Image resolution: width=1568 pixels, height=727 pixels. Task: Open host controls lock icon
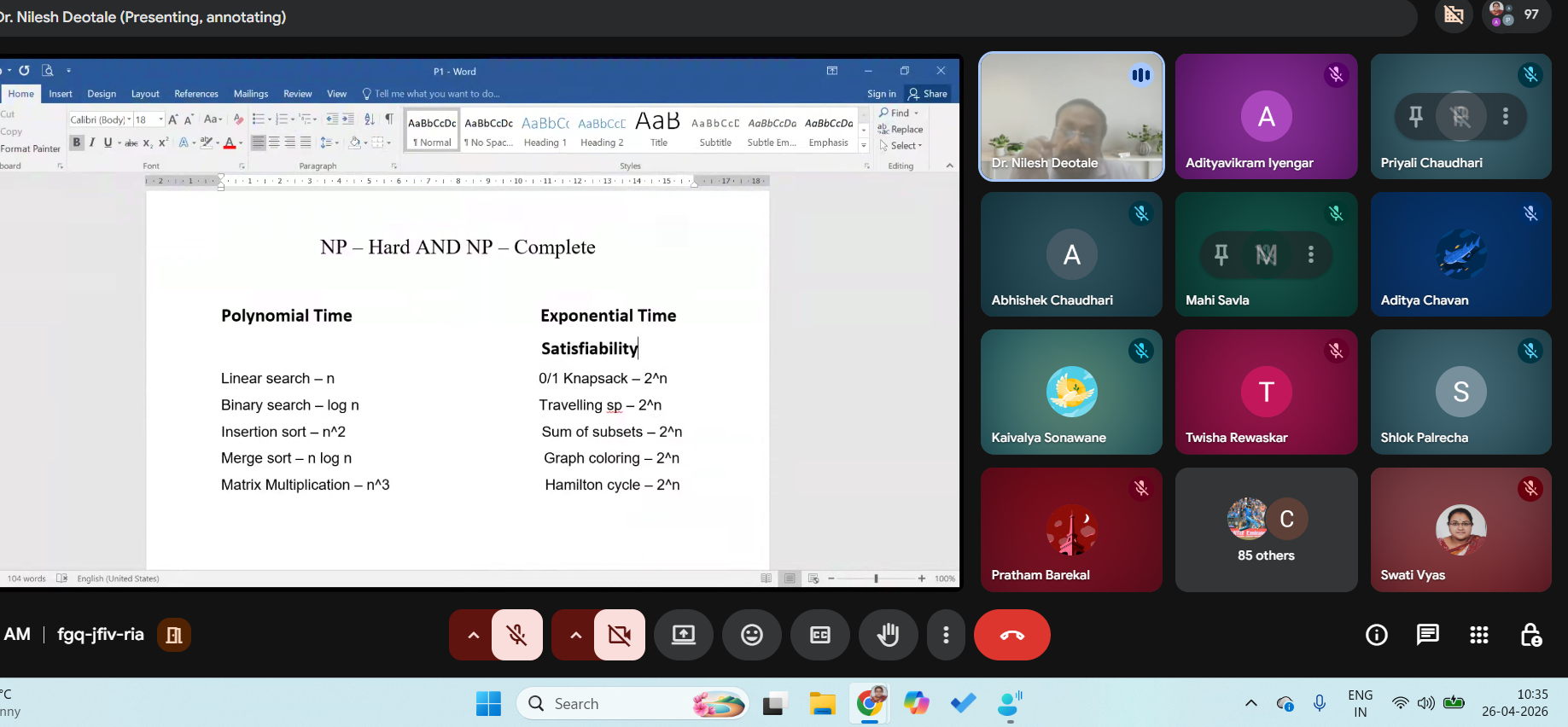tap(1530, 635)
